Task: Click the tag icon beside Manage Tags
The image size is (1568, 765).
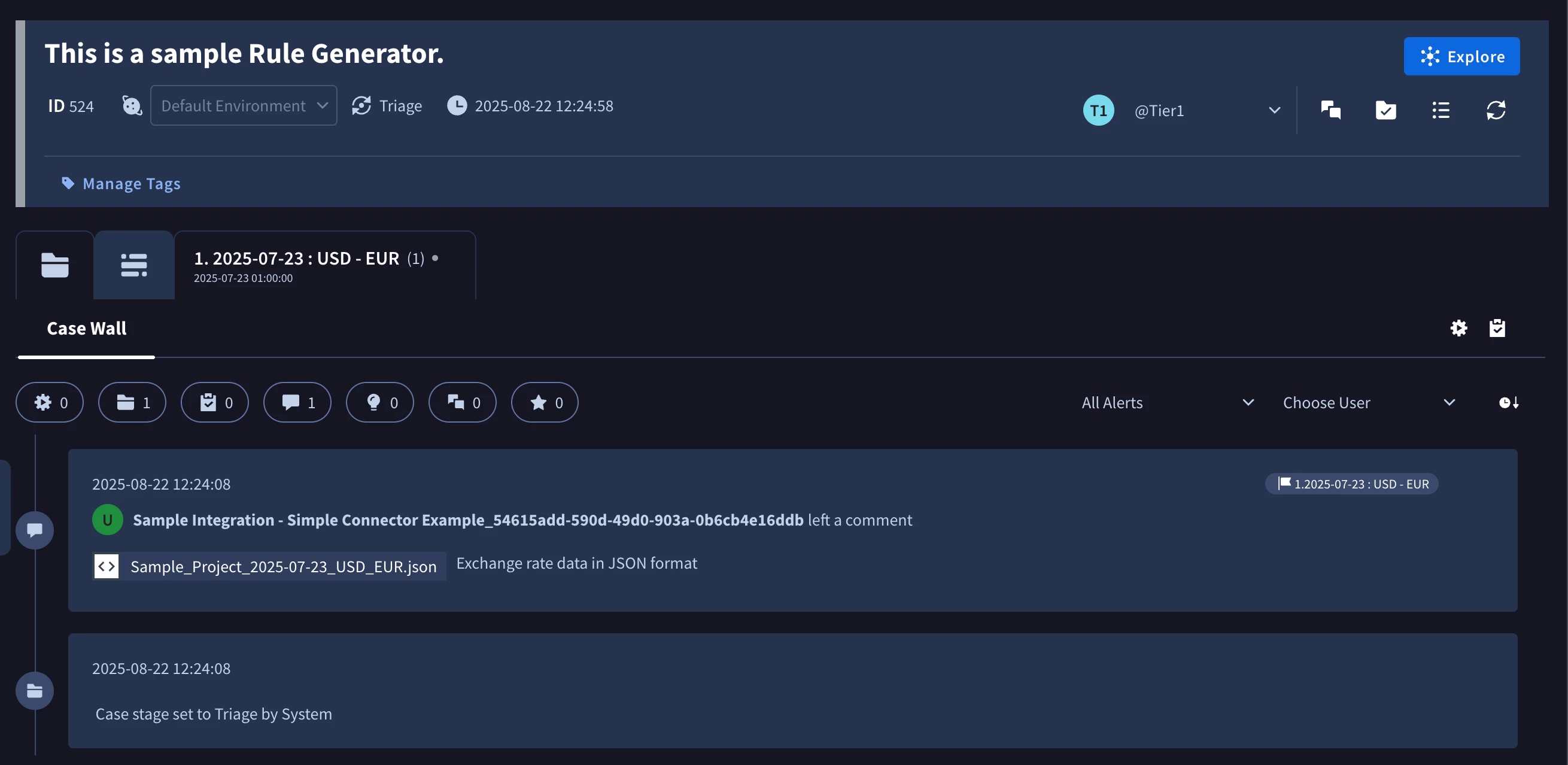Action: pyautogui.click(x=68, y=183)
